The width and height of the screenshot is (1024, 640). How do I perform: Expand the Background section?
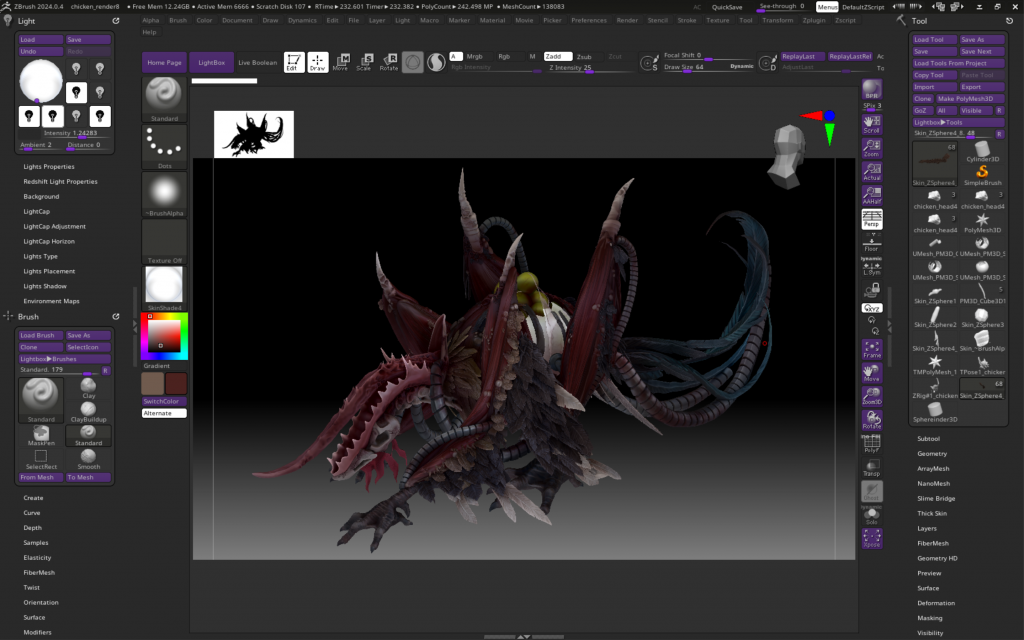pos(41,197)
